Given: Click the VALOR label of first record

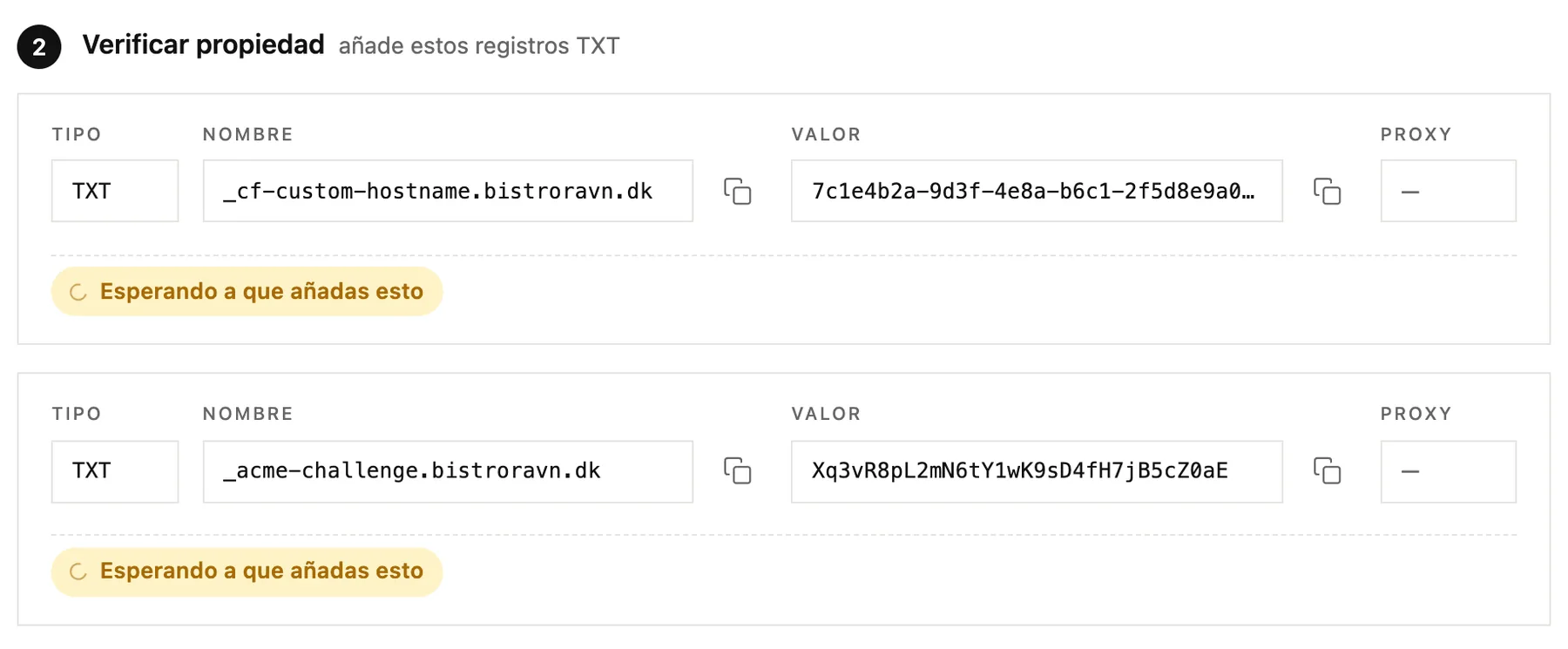Looking at the screenshot, I should [x=826, y=134].
